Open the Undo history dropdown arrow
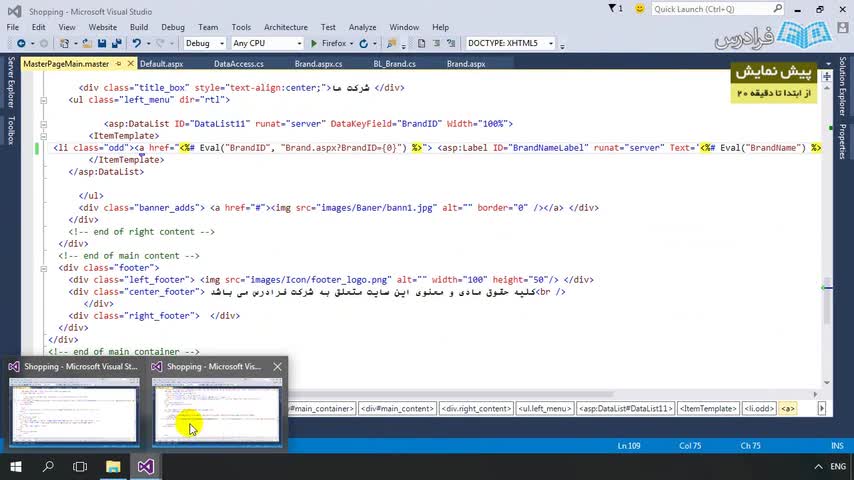This screenshot has width=854, height=480. pyautogui.click(x=148, y=44)
